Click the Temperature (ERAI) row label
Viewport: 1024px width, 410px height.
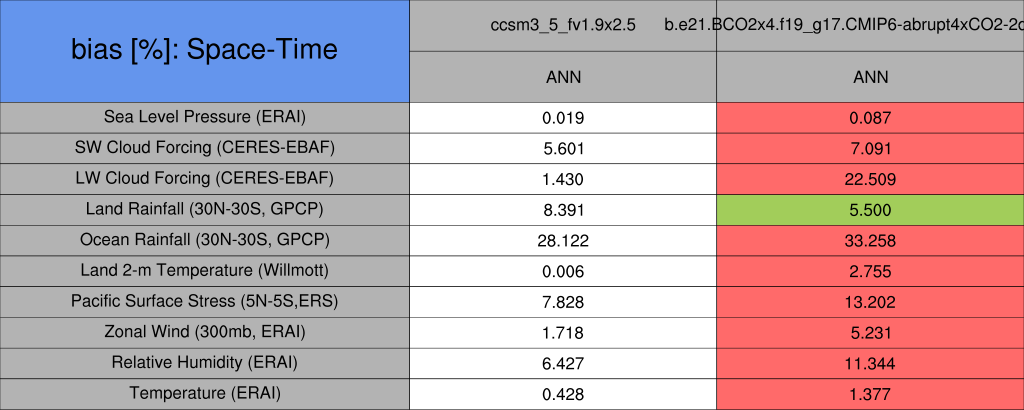pos(205,394)
